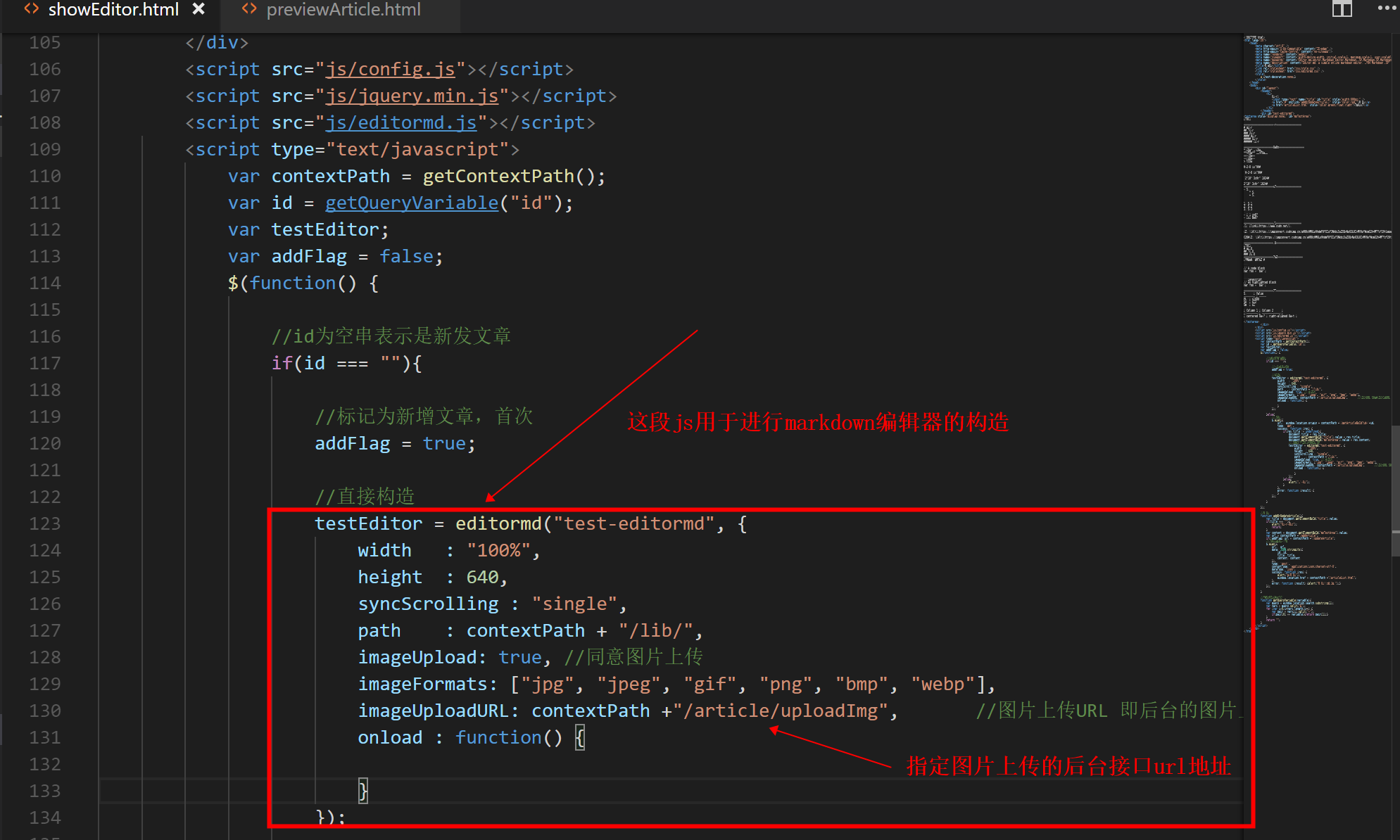This screenshot has width=1400, height=840.
Task: Click the imageFormats array line
Action: (x=677, y=684)
